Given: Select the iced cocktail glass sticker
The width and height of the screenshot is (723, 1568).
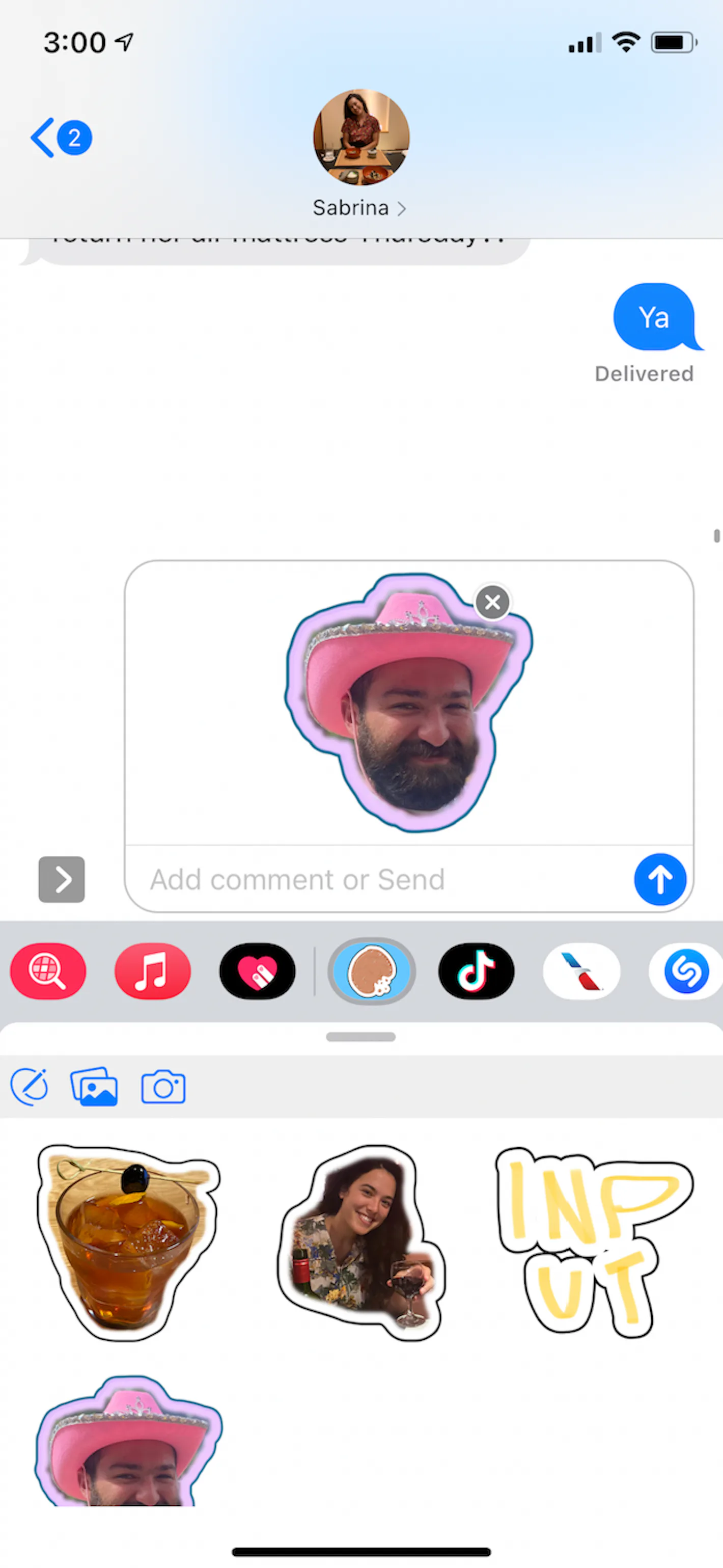Looking at the screenshot, I should point(128,1242).
